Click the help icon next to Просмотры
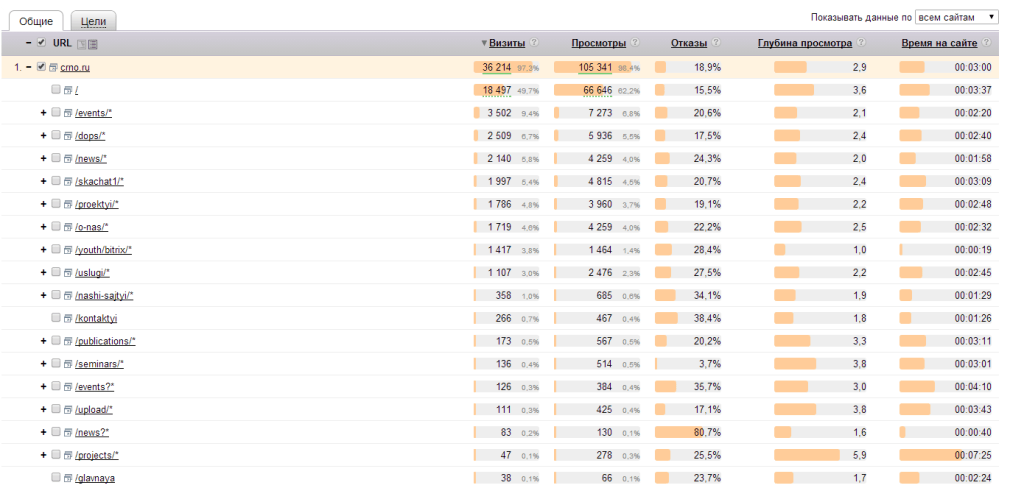The height and width of the screenshot is (488, 1024). pos(636,43)
